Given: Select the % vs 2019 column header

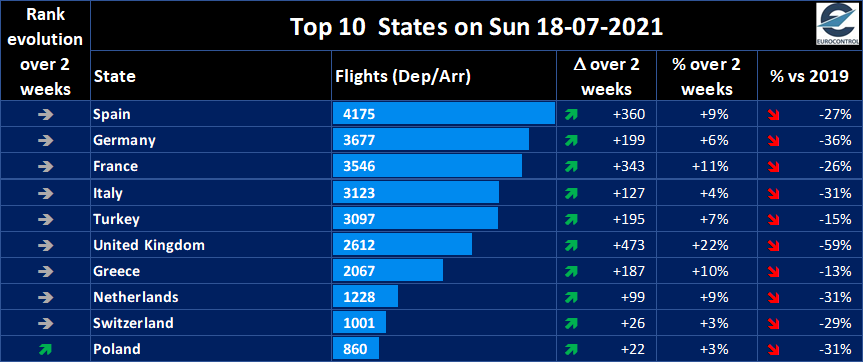Looking at the screenshot, I should (809, 76).
